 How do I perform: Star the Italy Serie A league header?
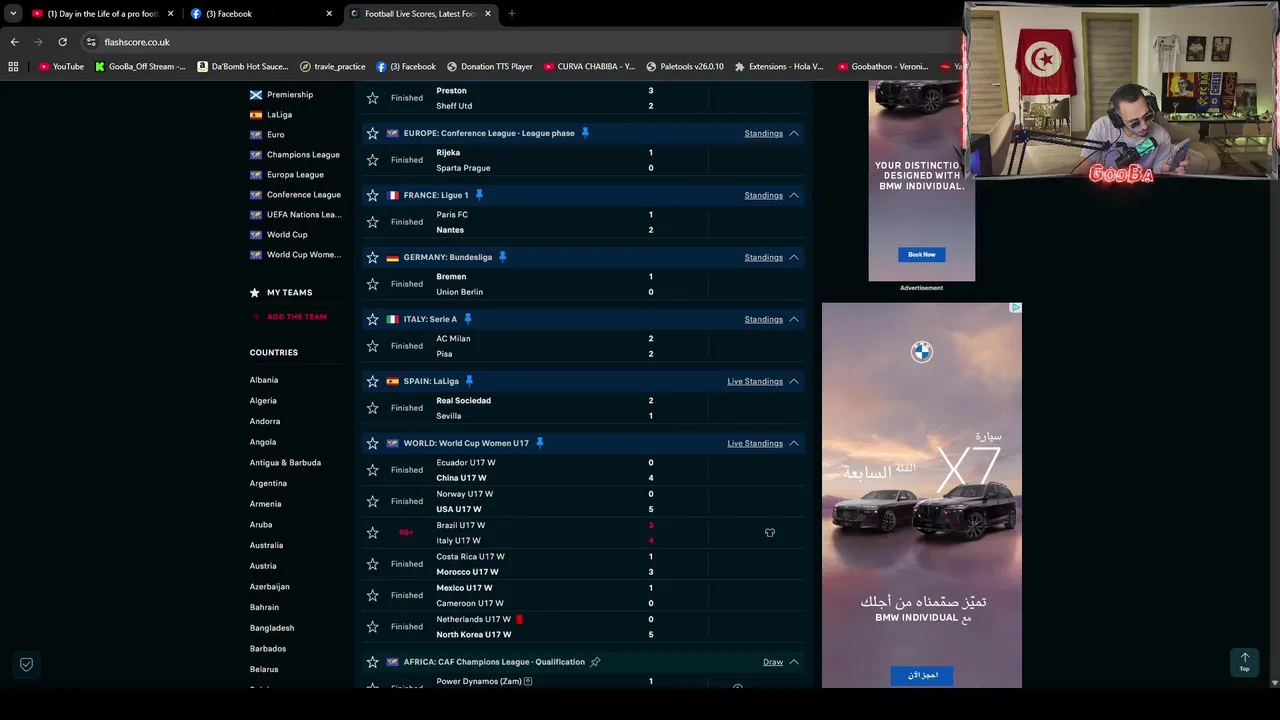pyautogui.click(x=372, y=319)
